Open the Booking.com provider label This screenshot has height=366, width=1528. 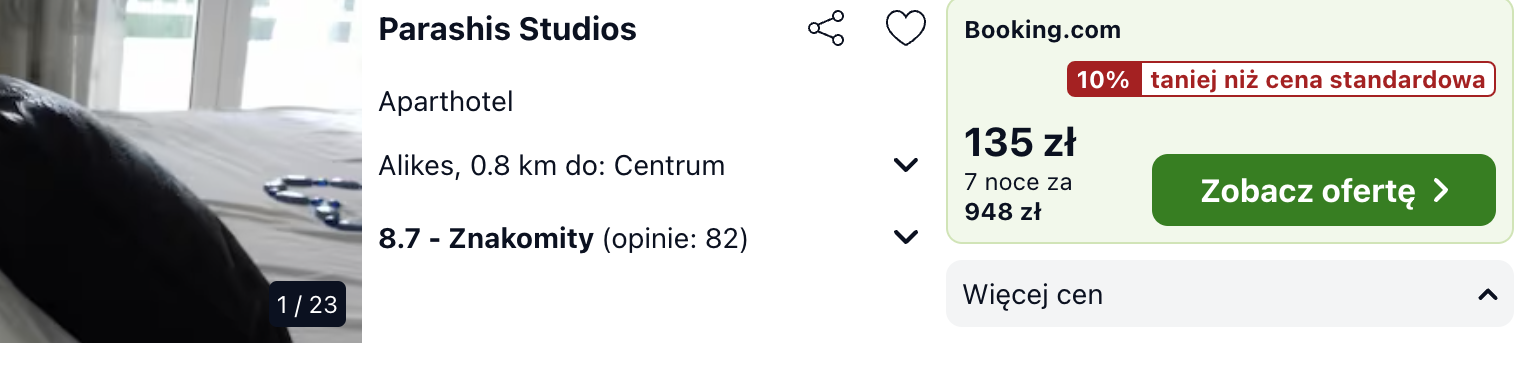click(1042, 30)
